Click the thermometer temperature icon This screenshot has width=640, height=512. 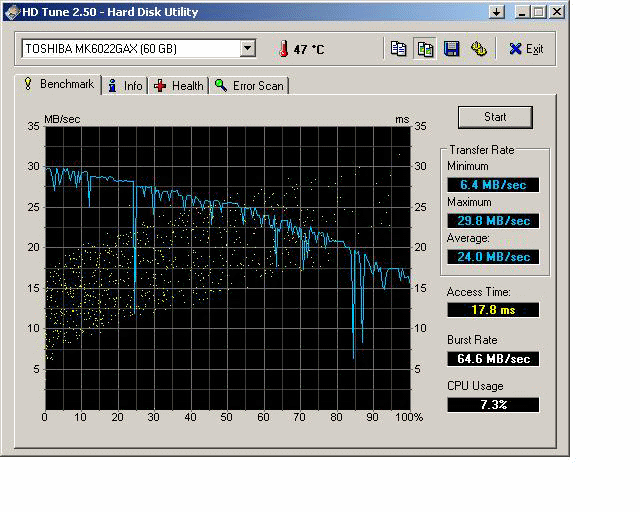[x=283, y=49]
